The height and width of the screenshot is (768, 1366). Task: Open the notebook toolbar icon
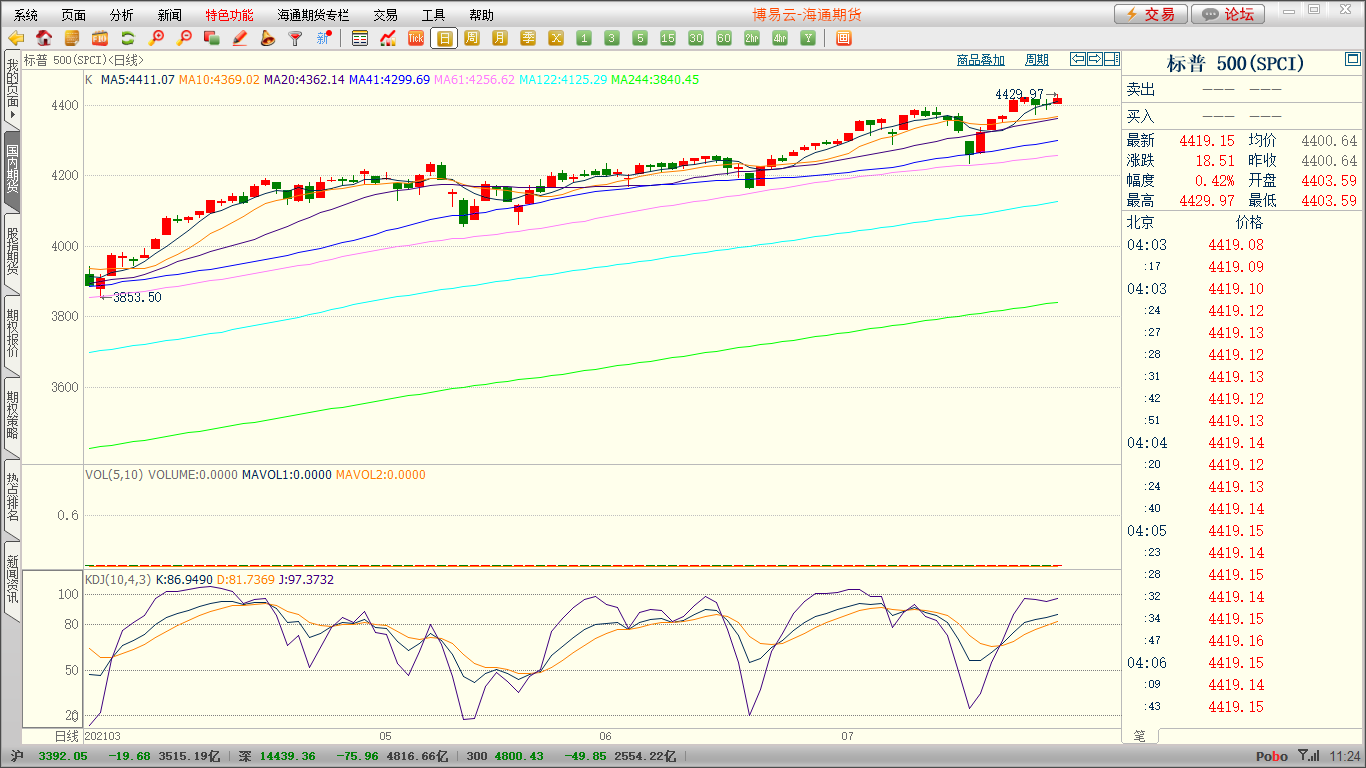coord(72,39)
